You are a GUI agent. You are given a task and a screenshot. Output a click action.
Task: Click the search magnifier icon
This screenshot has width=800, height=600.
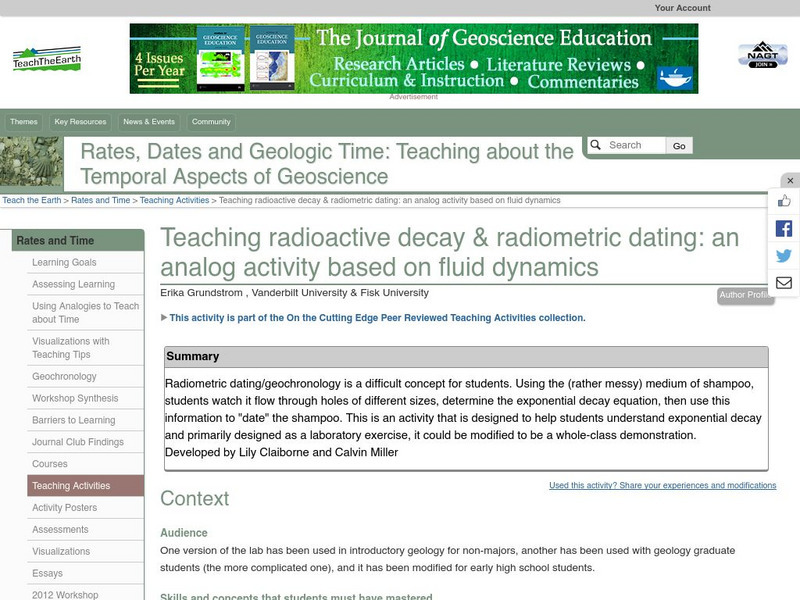click(595, 145)
